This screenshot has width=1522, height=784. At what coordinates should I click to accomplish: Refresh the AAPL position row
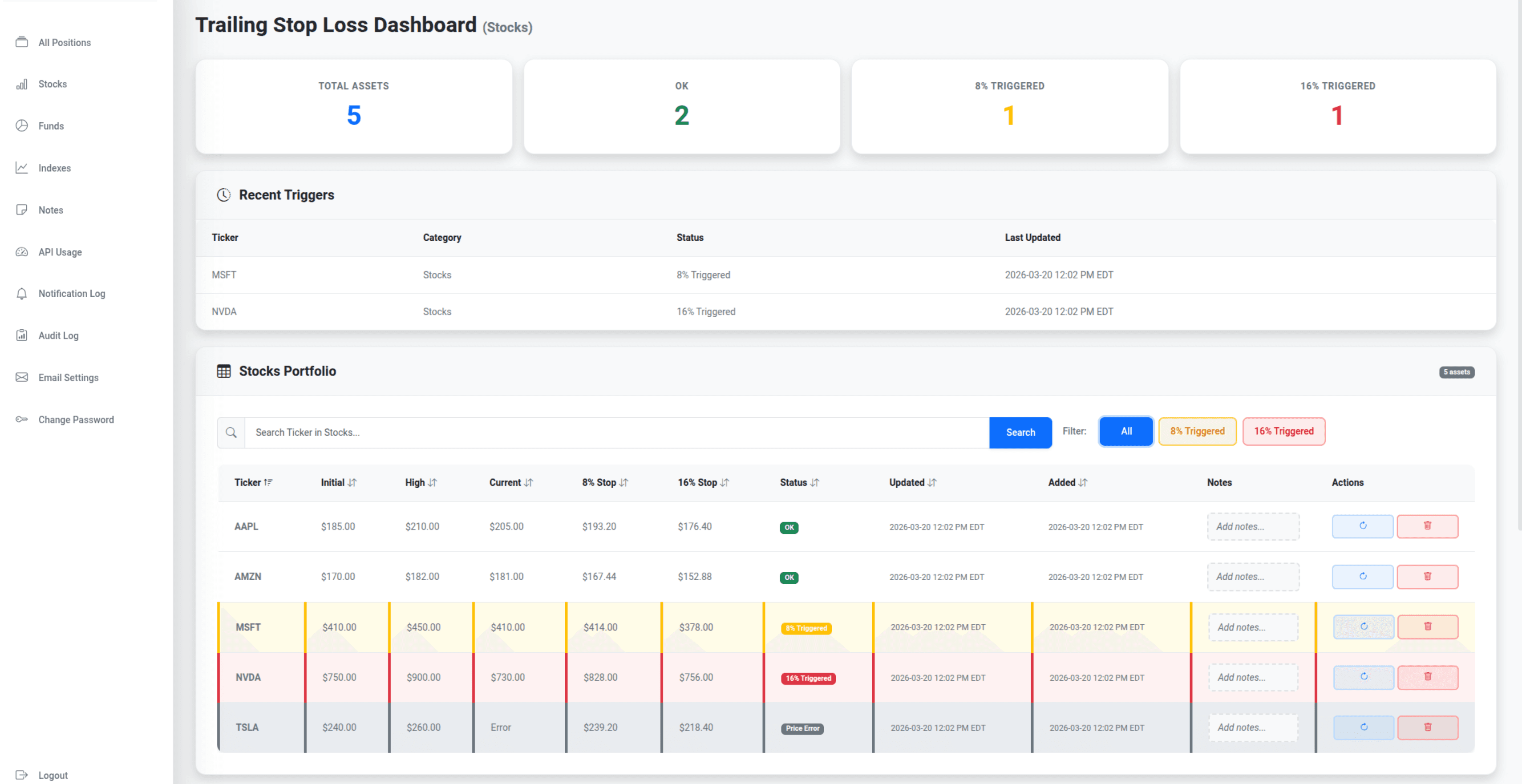(x=1363, y=526)
